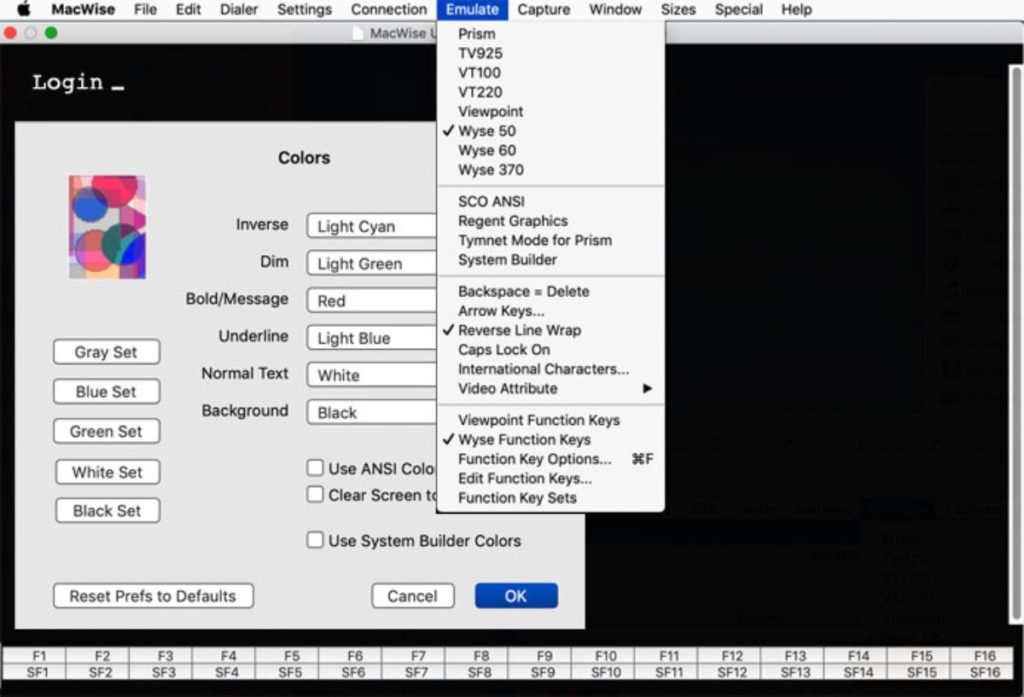Open the Dim color dropdown

[x=371, y=263]
